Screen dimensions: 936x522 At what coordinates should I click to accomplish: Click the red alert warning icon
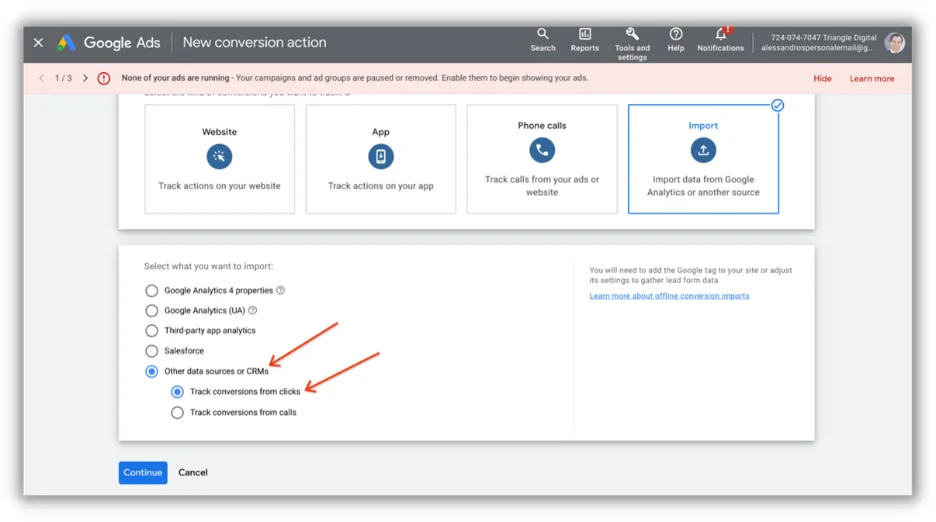coord(104,78)
